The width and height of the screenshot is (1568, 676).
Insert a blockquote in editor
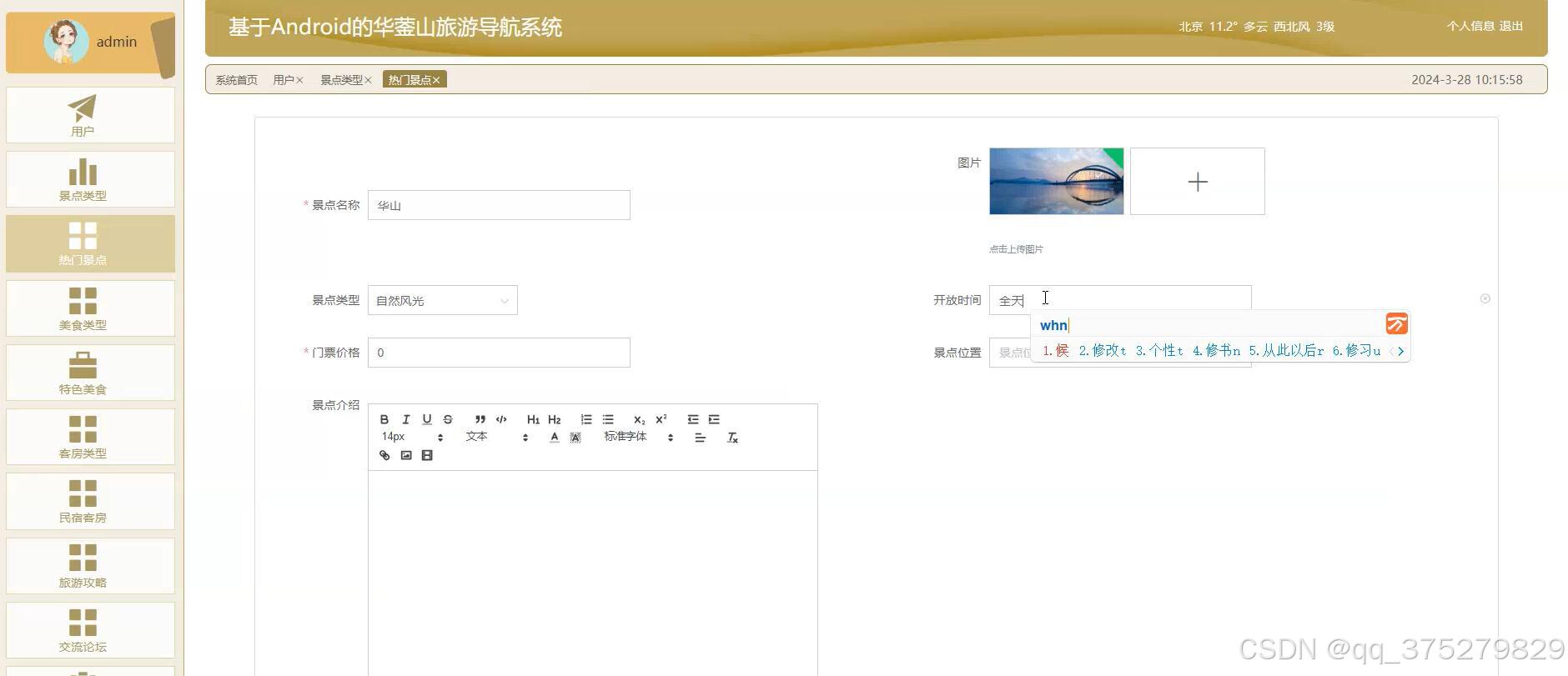click(x=480, y=419)
